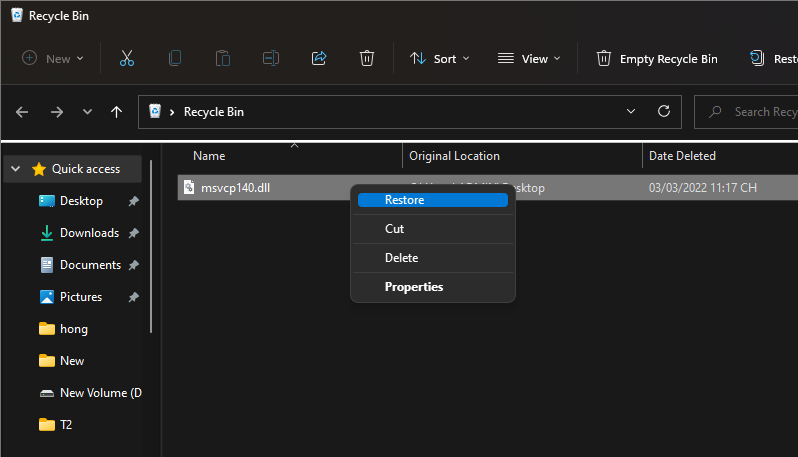Click the Search Recycle Bin field
Viewport: 798px width, 457px height.
[746, 112]
